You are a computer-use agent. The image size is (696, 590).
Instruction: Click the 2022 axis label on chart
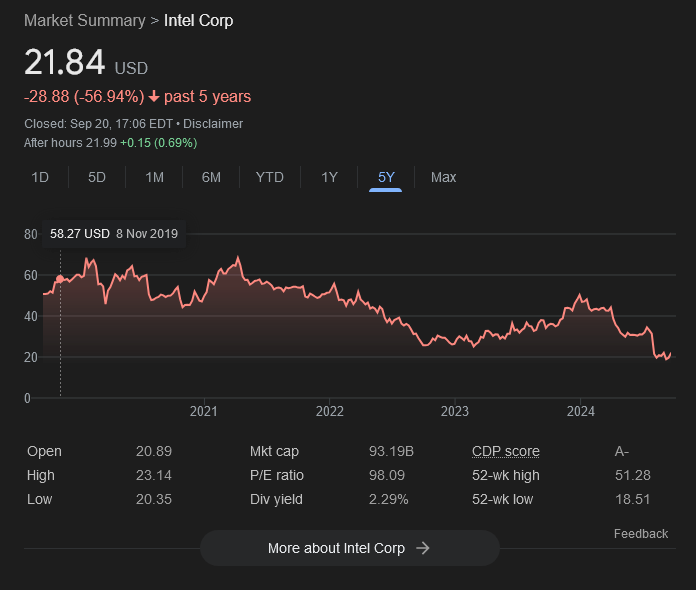pyautogui.click(x=329, y=411)
